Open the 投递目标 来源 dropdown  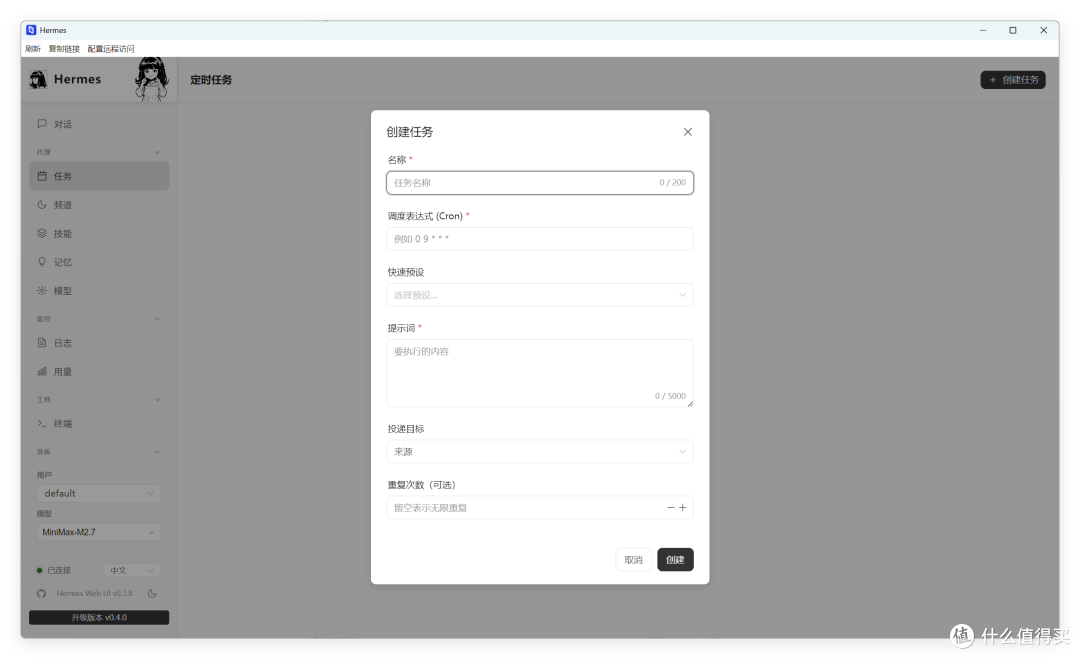539,452
